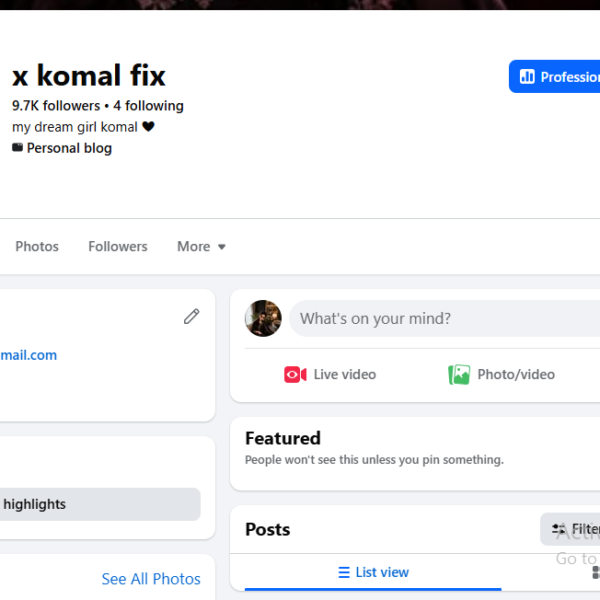Click the Filters sliders icon

click(559, 529)
